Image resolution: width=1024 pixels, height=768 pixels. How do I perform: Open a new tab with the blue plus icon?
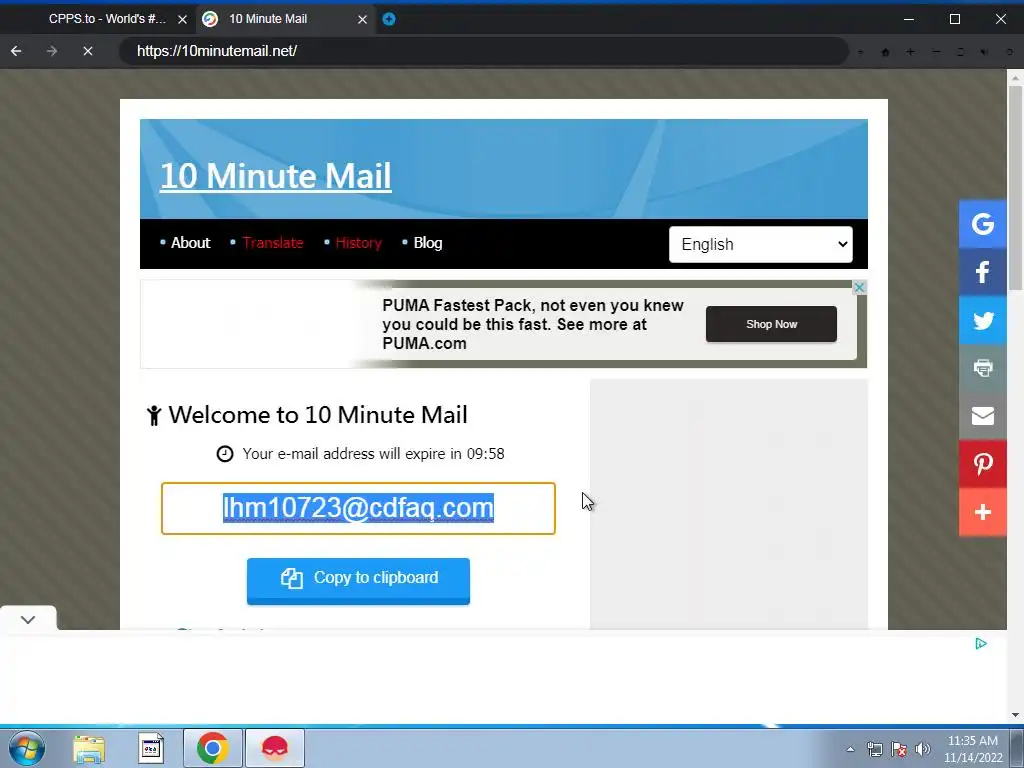tap(389, 19)
